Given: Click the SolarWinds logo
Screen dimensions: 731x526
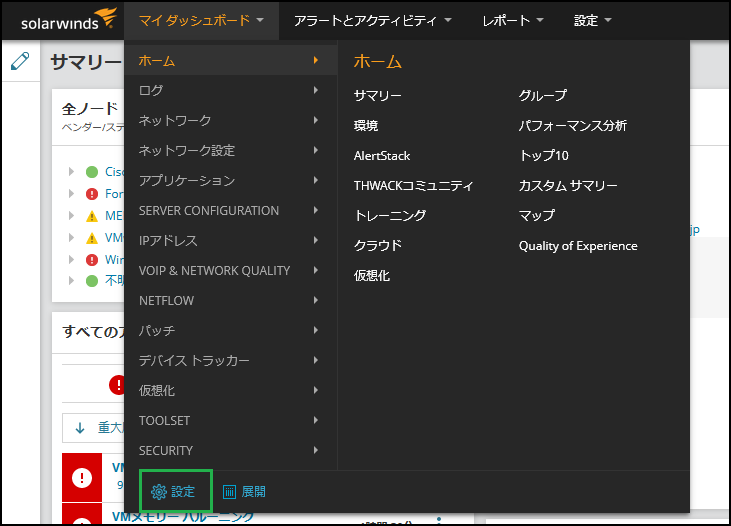Looking at the screenshot, I should (68, 19).
